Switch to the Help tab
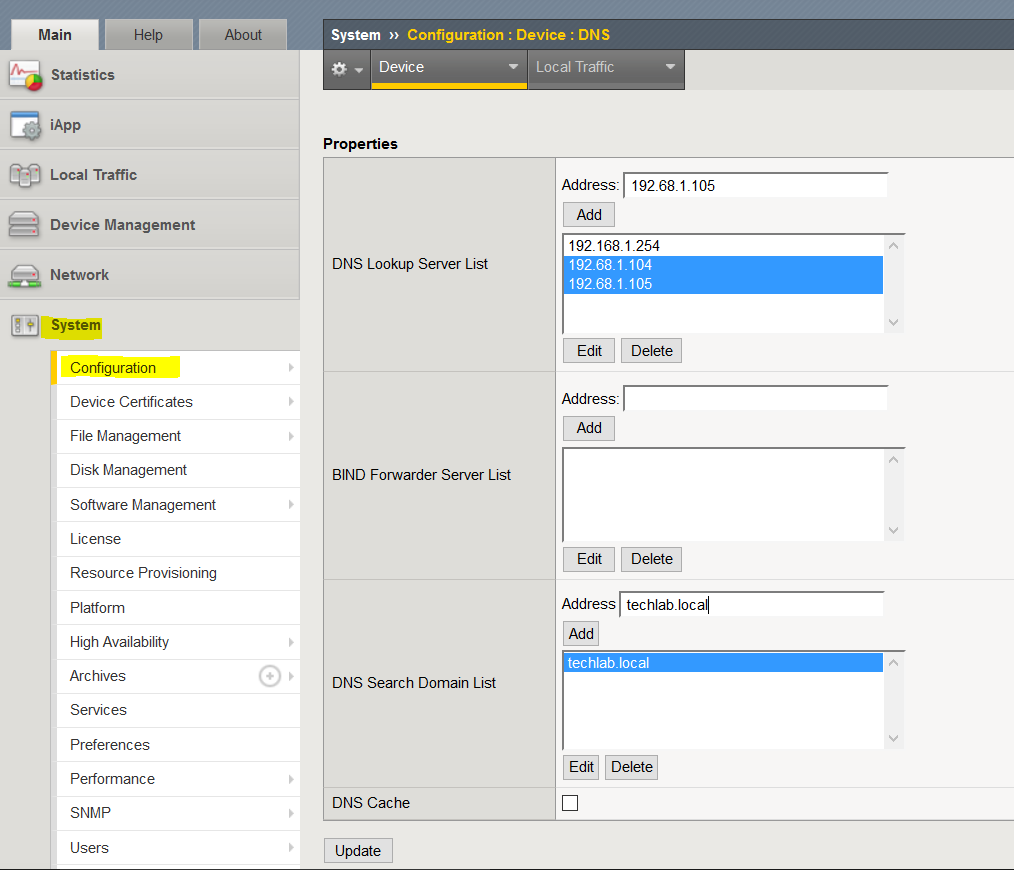The width and height of the screenshot is (1014, 870). [148, 35]
